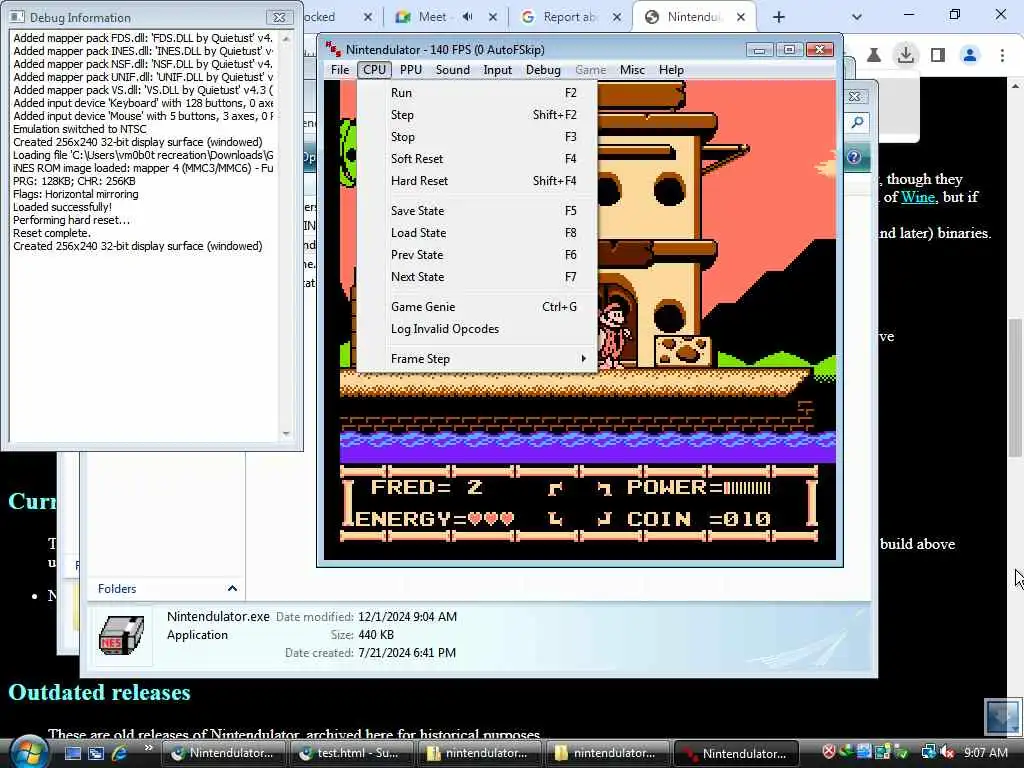This screenshot has width=1024, height=768.
Task: Open Game Genie from CPU menu
Action: 477,307
